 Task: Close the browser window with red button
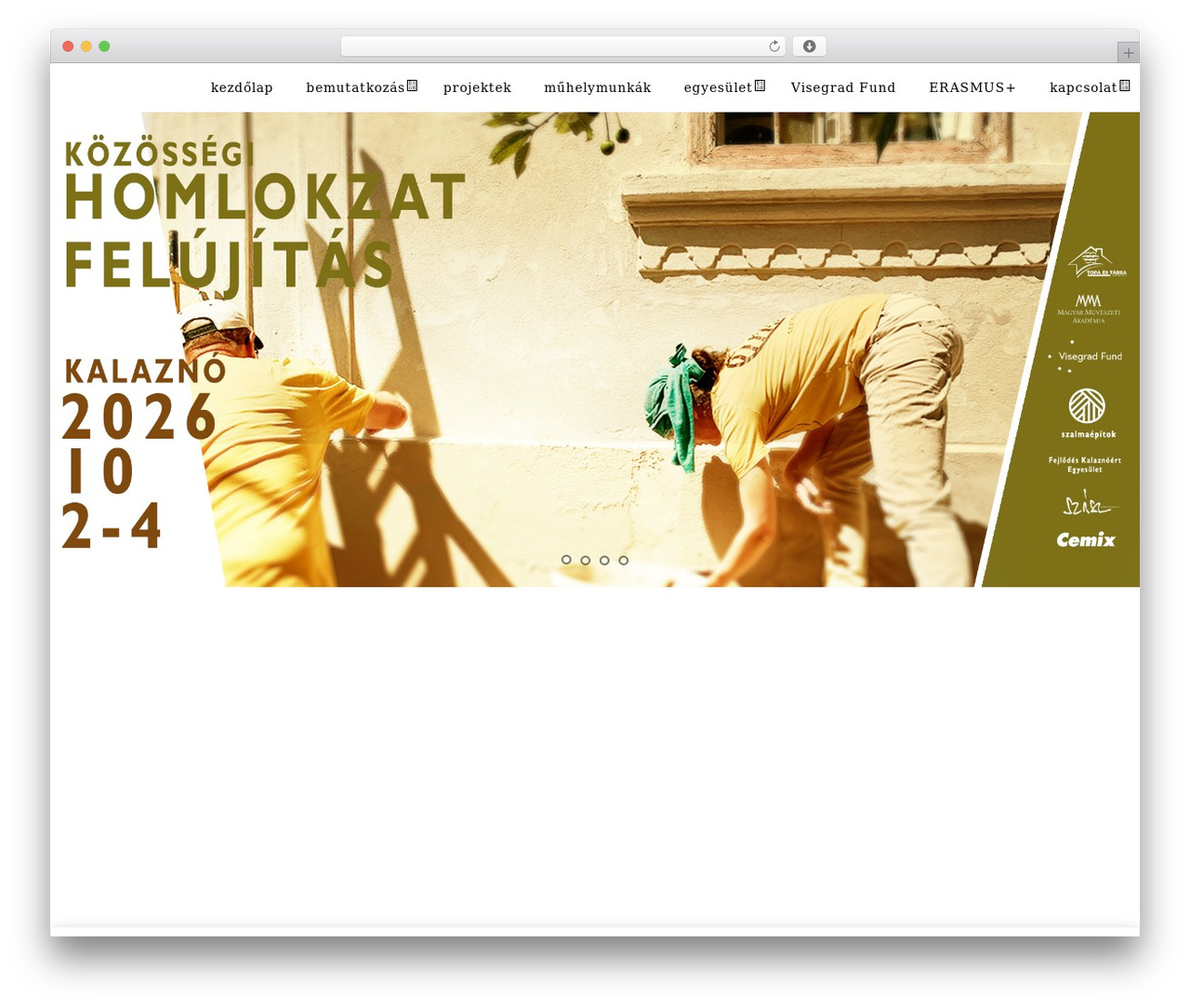68,46
